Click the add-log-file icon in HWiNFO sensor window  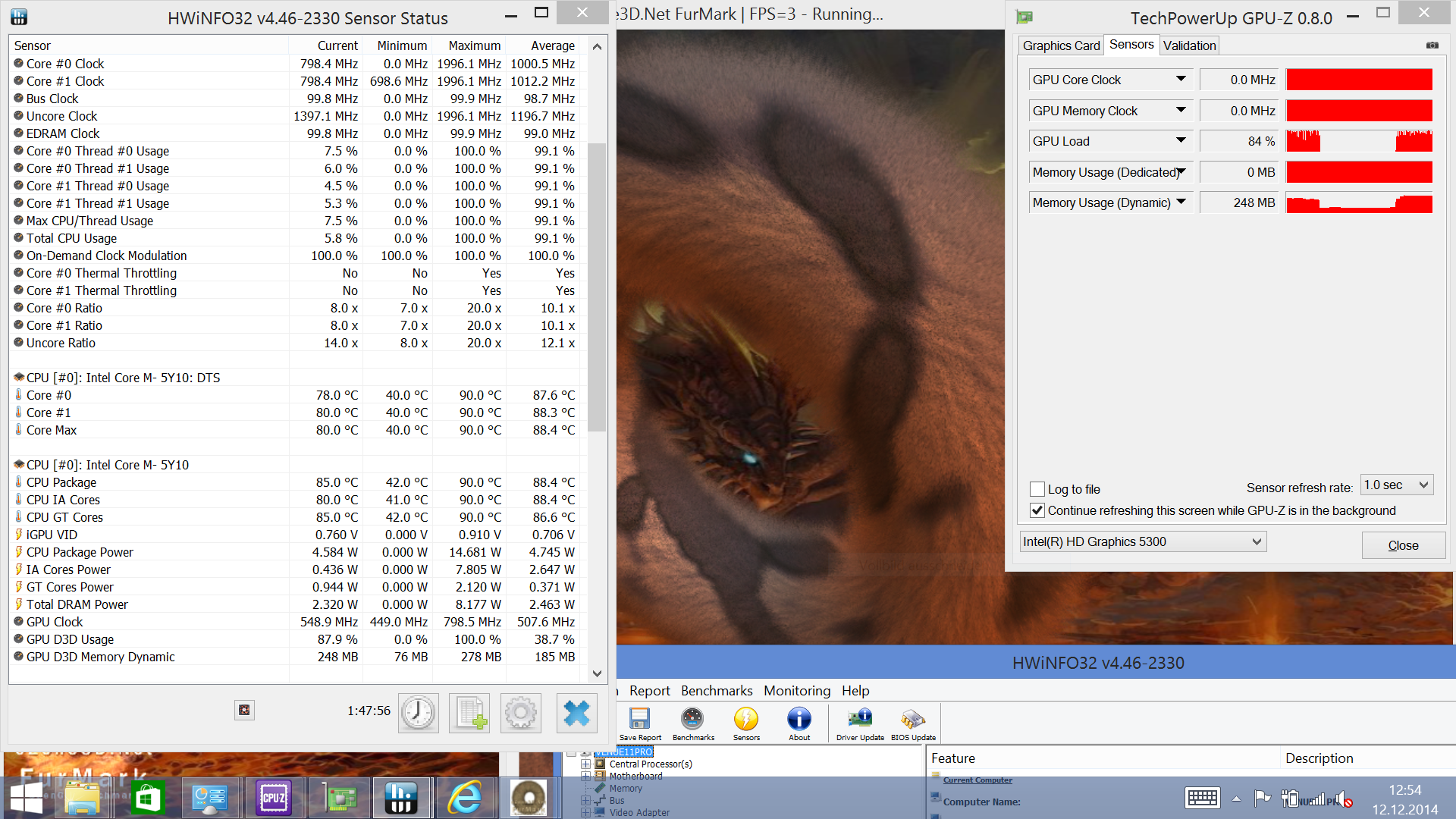[469, 713]
